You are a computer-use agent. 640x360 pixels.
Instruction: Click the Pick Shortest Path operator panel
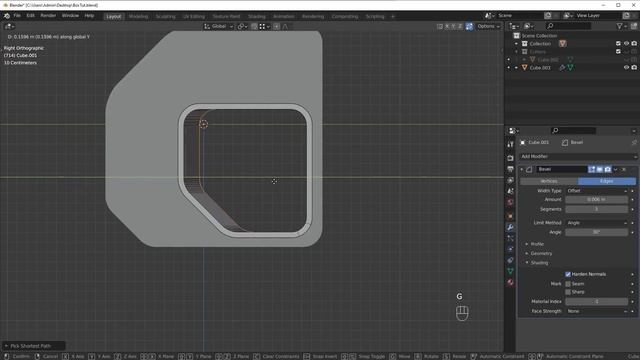(33, 346)
